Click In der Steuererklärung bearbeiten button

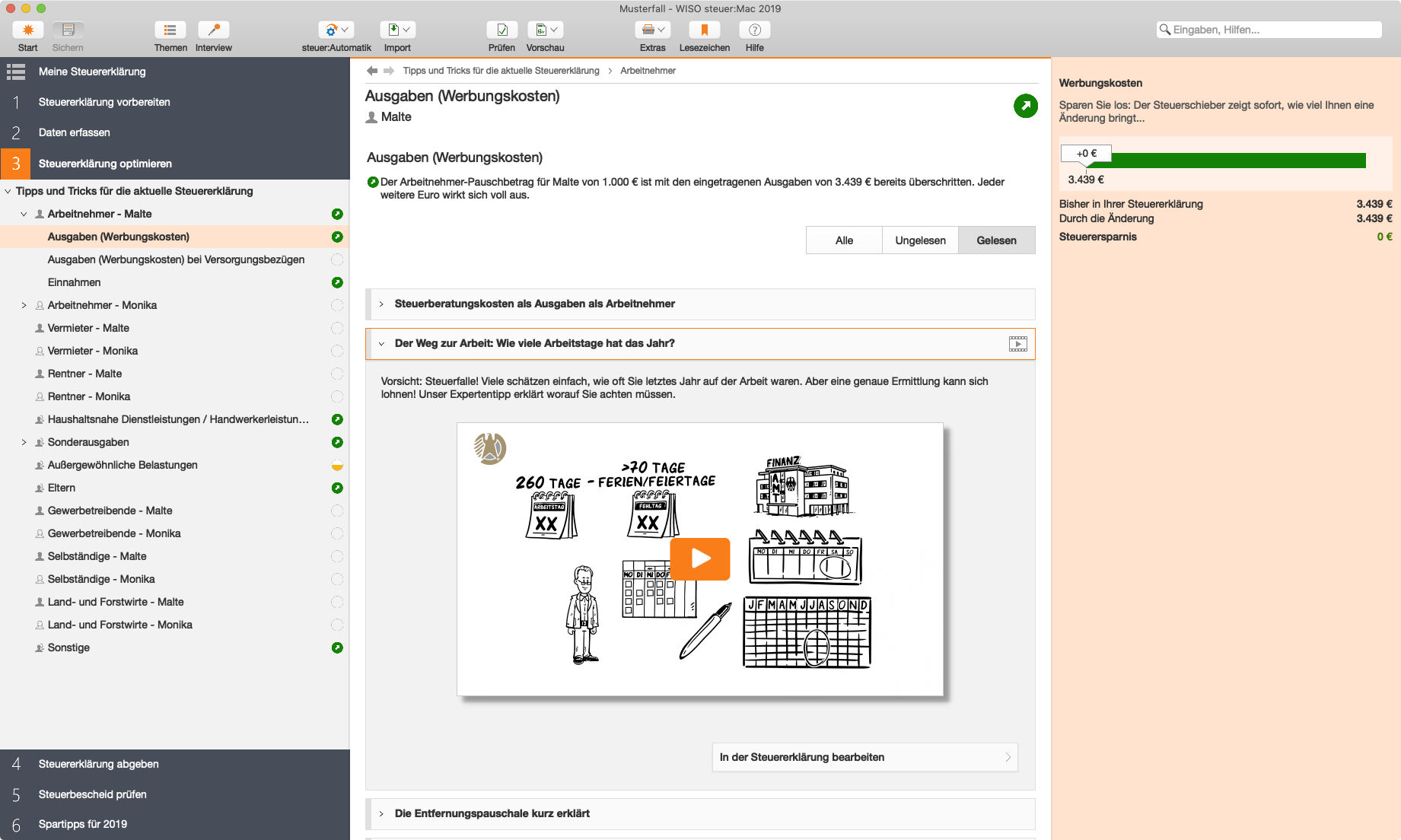[x=864, y=757]
